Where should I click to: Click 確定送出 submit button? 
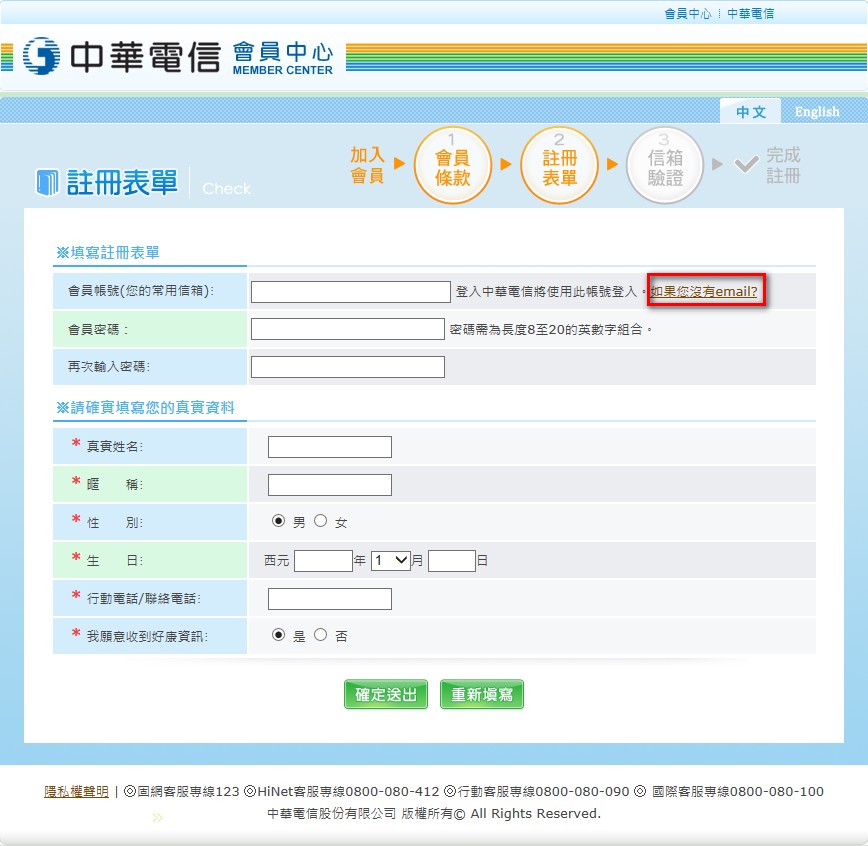click(386, 694)
